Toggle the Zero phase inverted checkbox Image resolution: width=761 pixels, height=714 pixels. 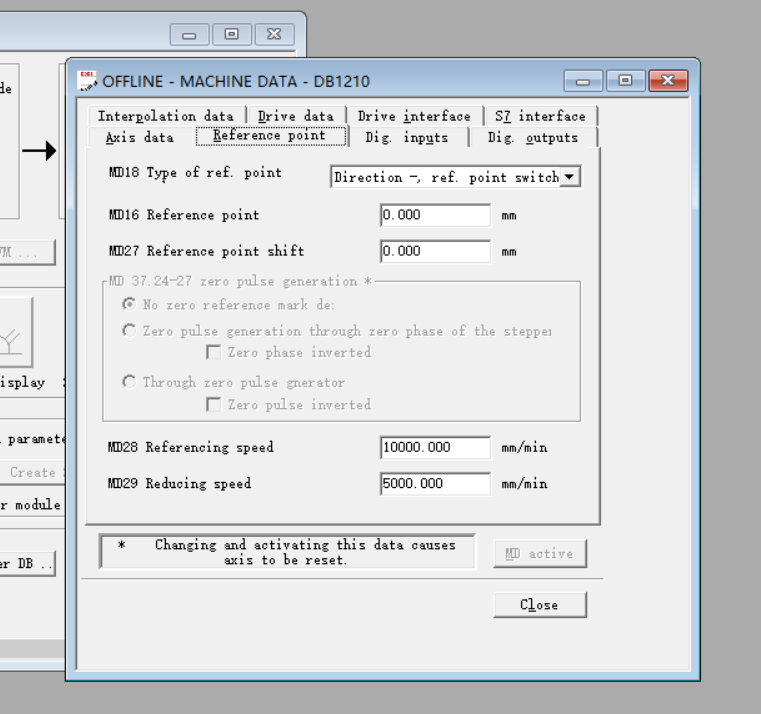(213, 352)
